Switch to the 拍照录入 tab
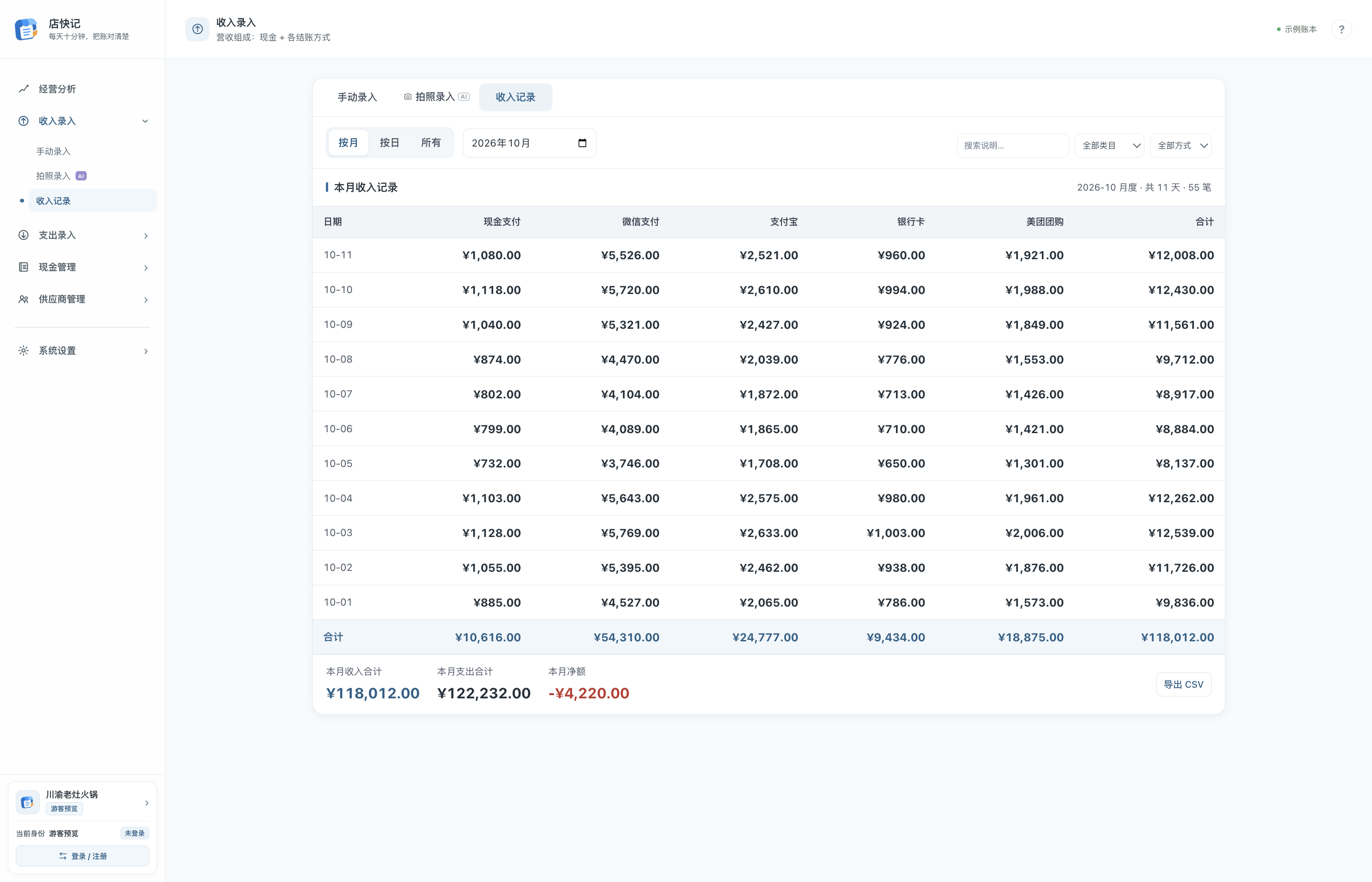1372x882 pixels. tap(436, 97)
